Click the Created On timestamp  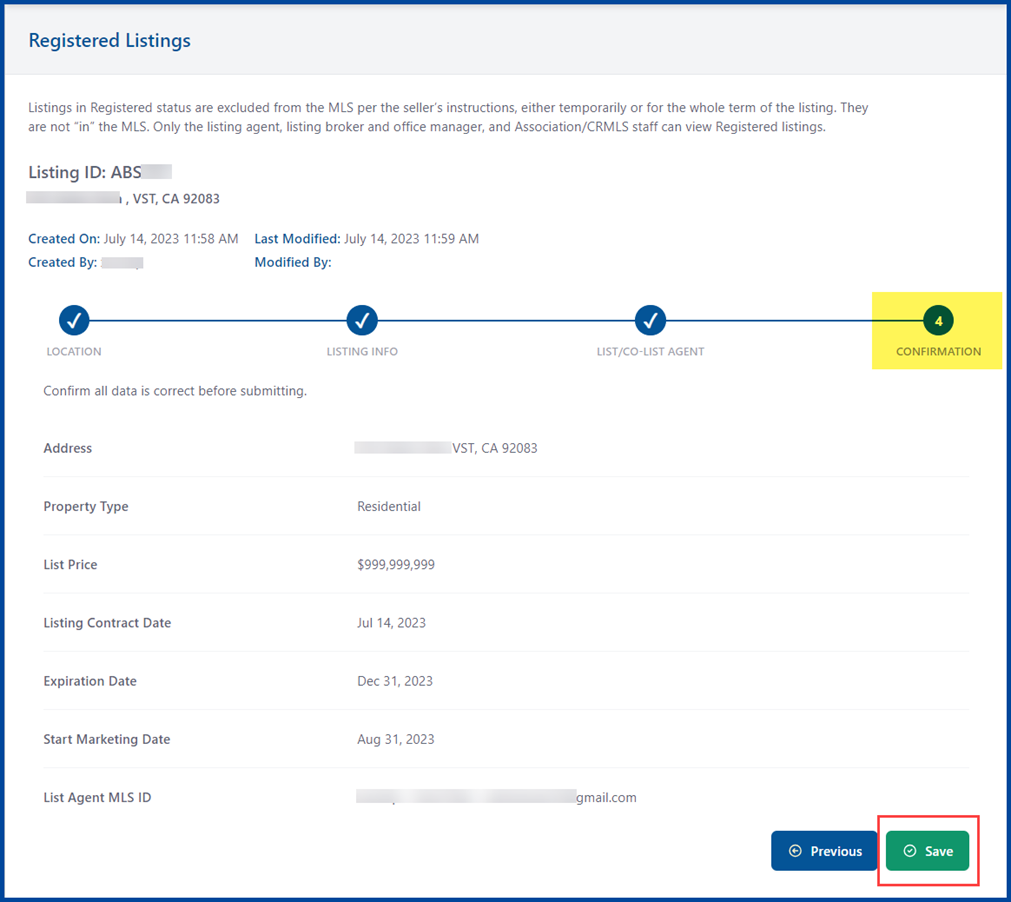point(170,239)
